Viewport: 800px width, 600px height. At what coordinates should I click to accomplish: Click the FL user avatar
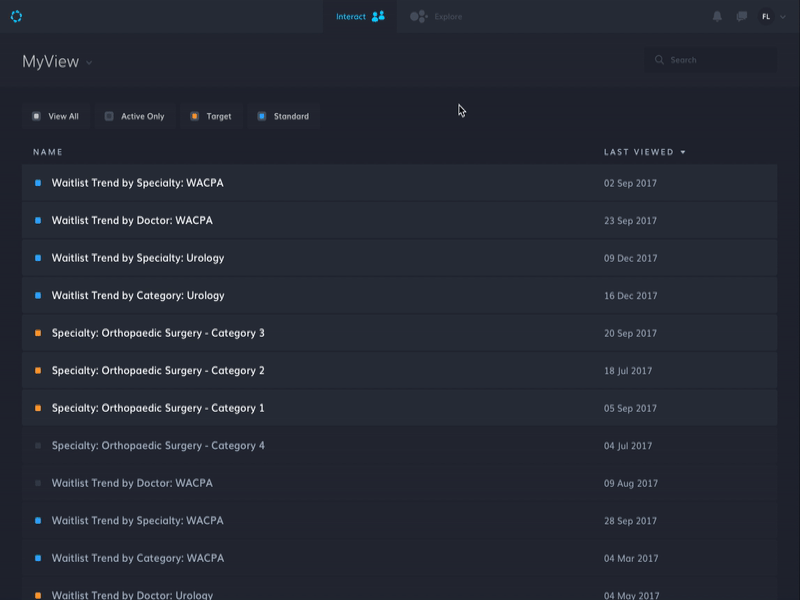[x=764, y=16]
